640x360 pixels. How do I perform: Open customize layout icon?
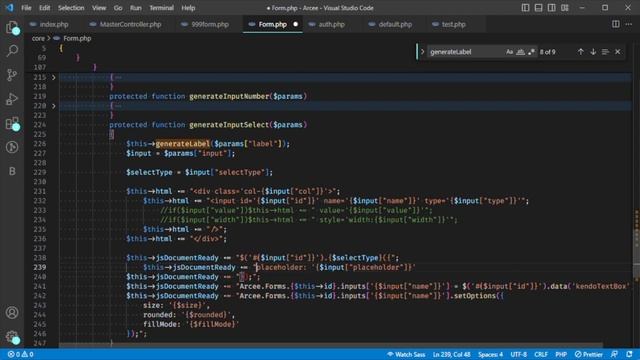[x=565, y=8]
